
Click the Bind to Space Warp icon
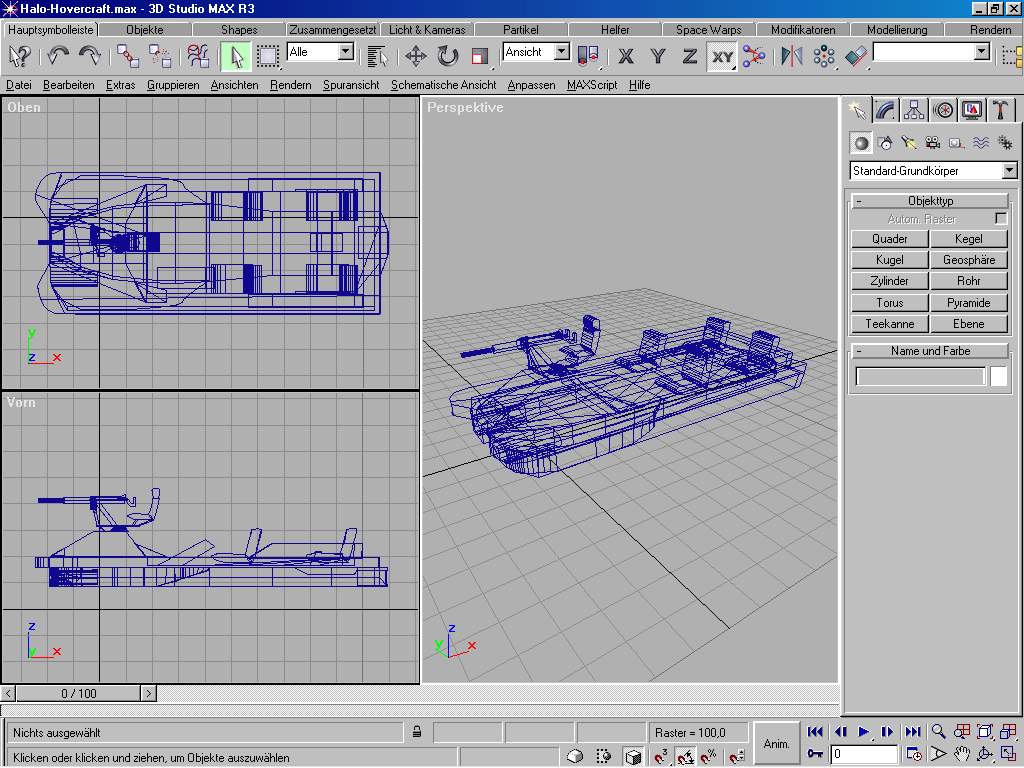[197, 56]
